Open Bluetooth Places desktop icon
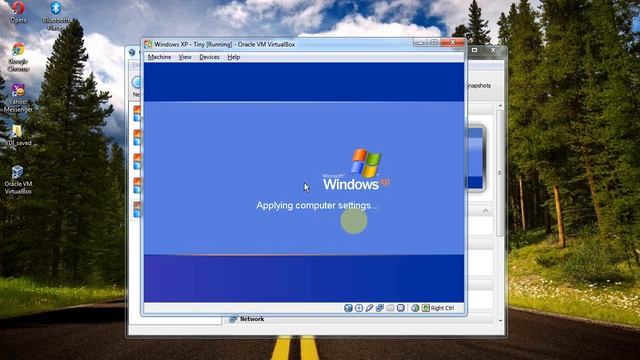The height and width of the screenshot is (360, 640). (56, 16)
